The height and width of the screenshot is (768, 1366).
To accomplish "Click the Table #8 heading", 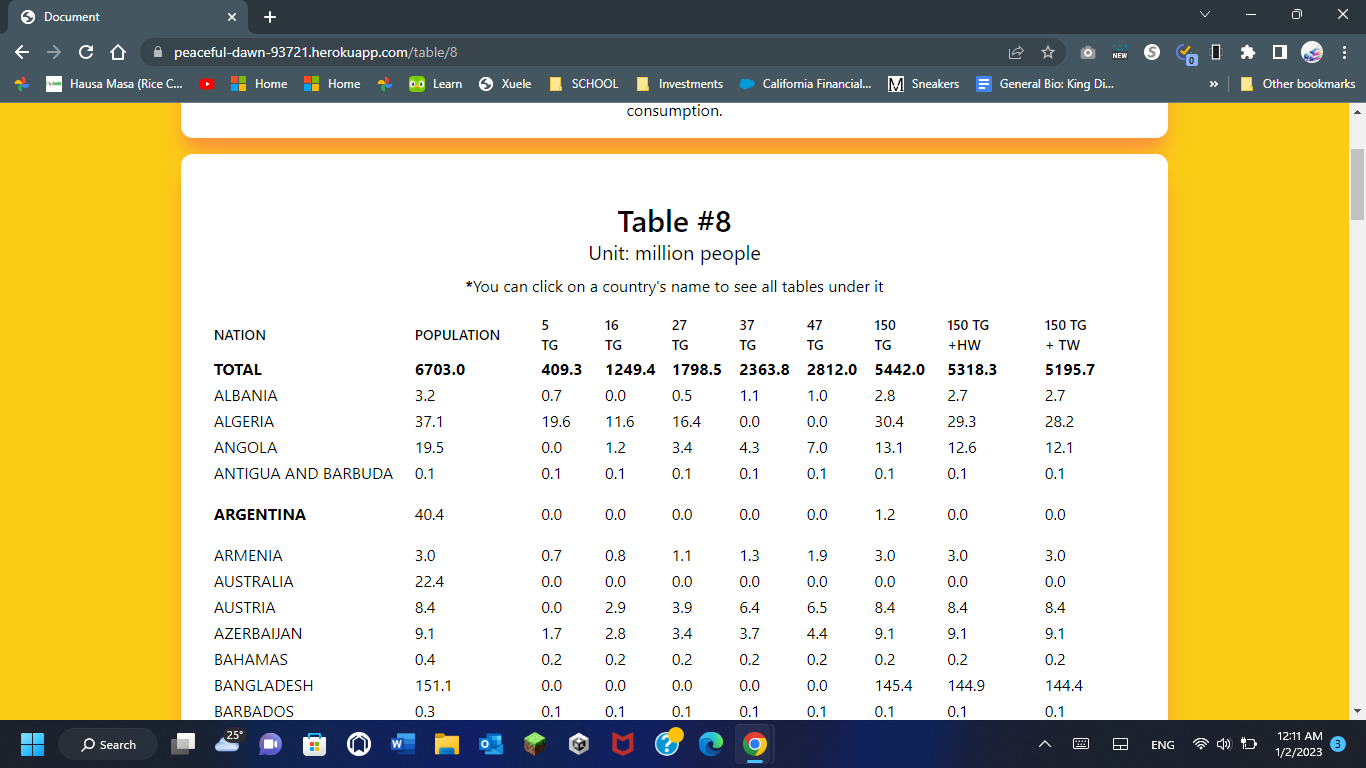I will point(674,221).
